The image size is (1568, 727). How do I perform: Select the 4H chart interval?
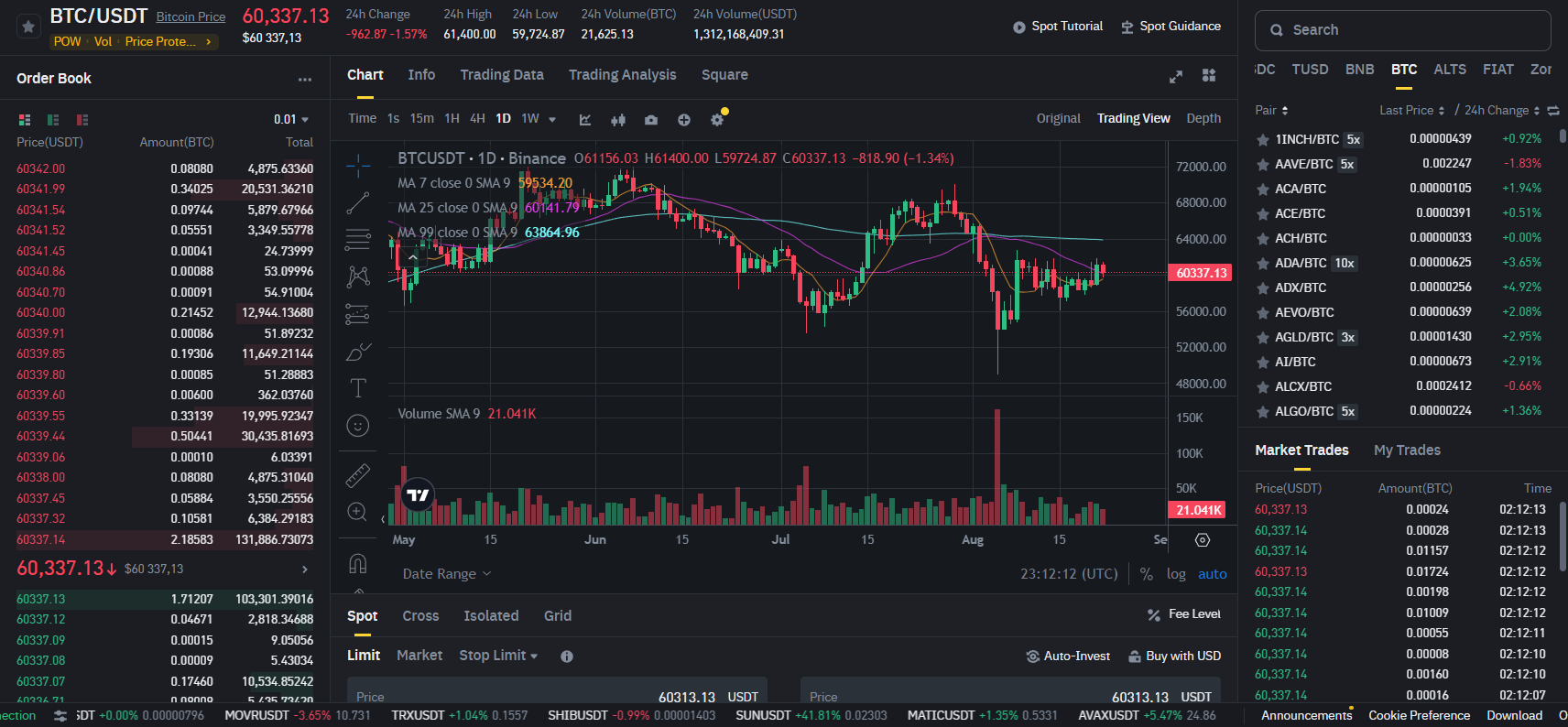click(477, 119)
